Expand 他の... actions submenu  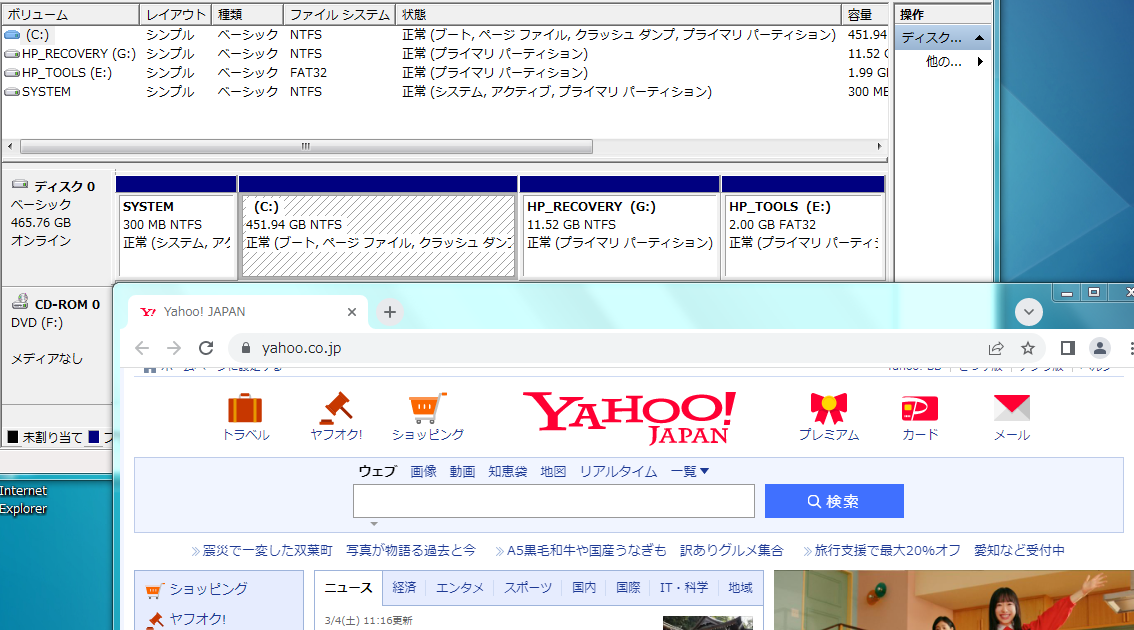[980, 61]
